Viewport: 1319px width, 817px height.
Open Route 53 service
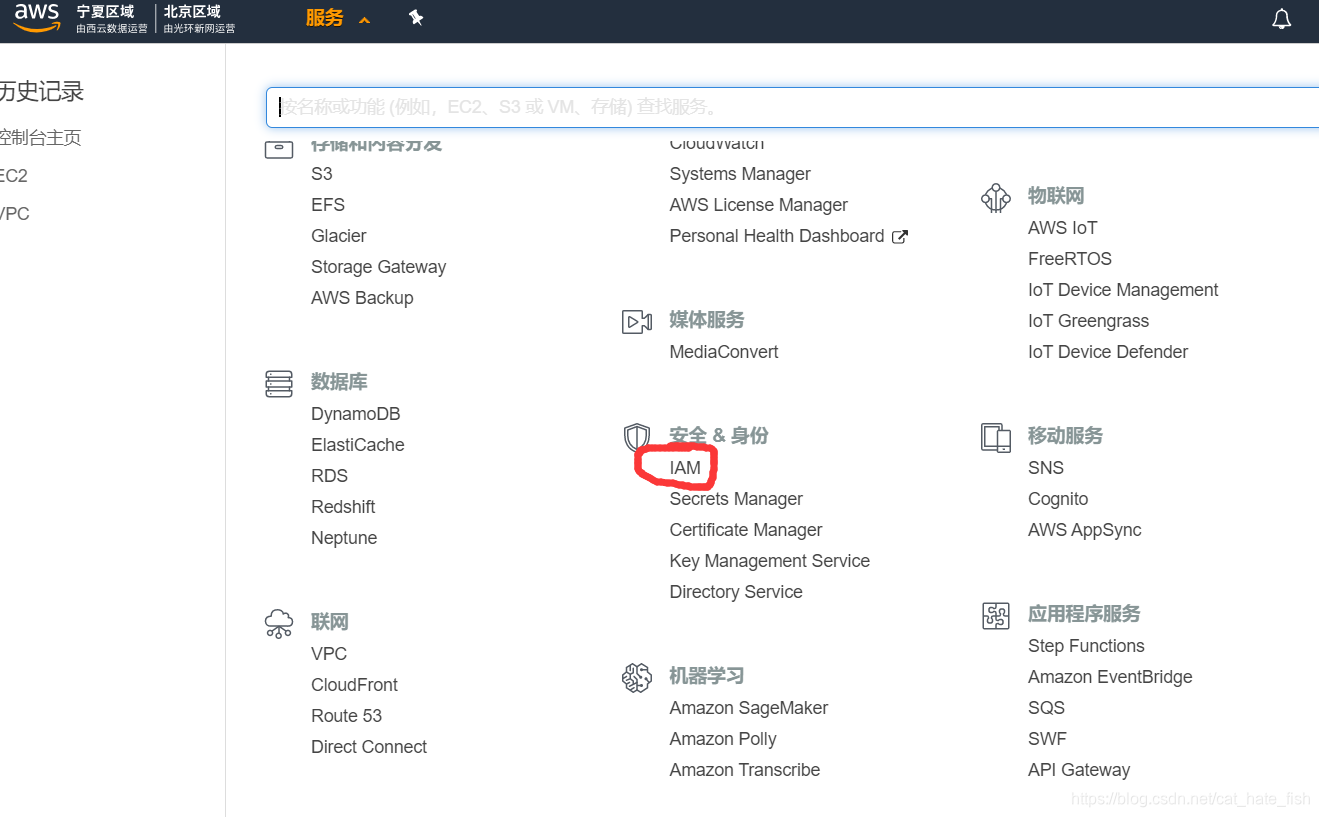point(347,716)
